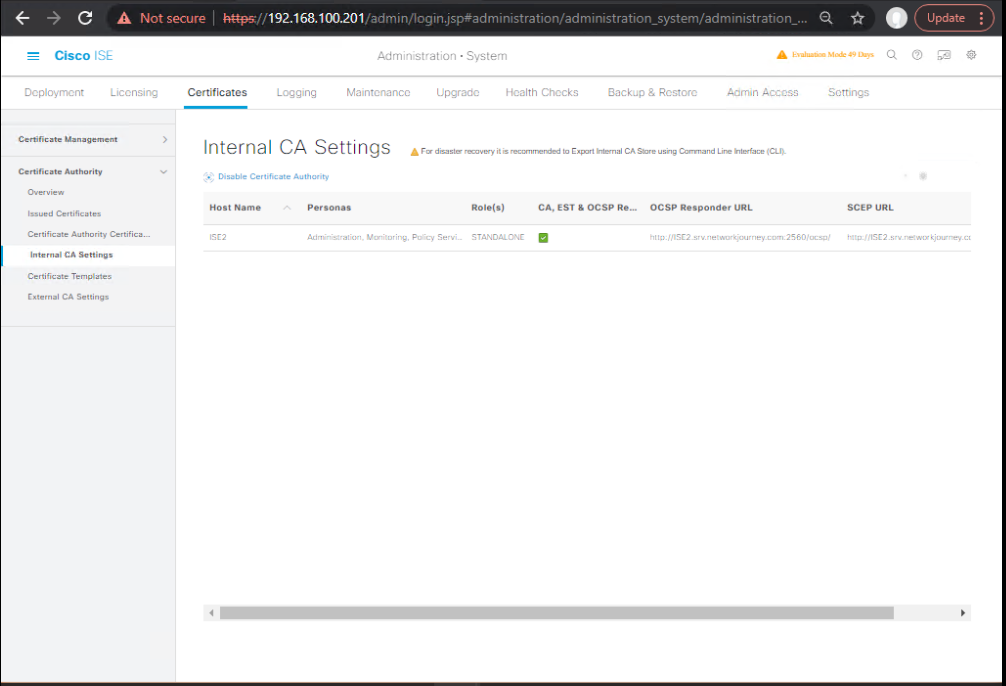
Task: Expand Certificate Management section chevron
Action: [x=165, y=139]
